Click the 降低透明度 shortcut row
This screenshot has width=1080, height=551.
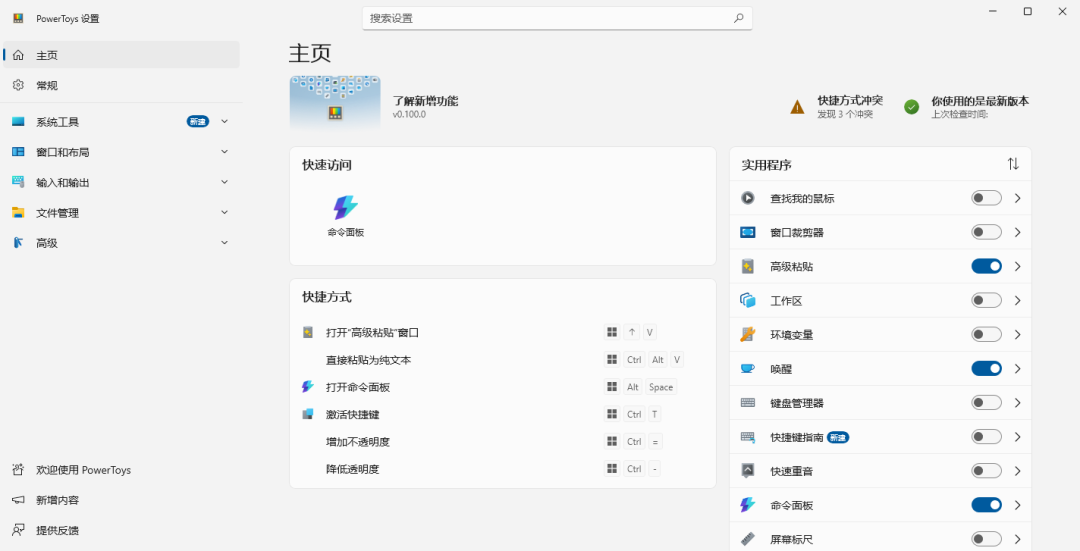[x=503, y=469]
